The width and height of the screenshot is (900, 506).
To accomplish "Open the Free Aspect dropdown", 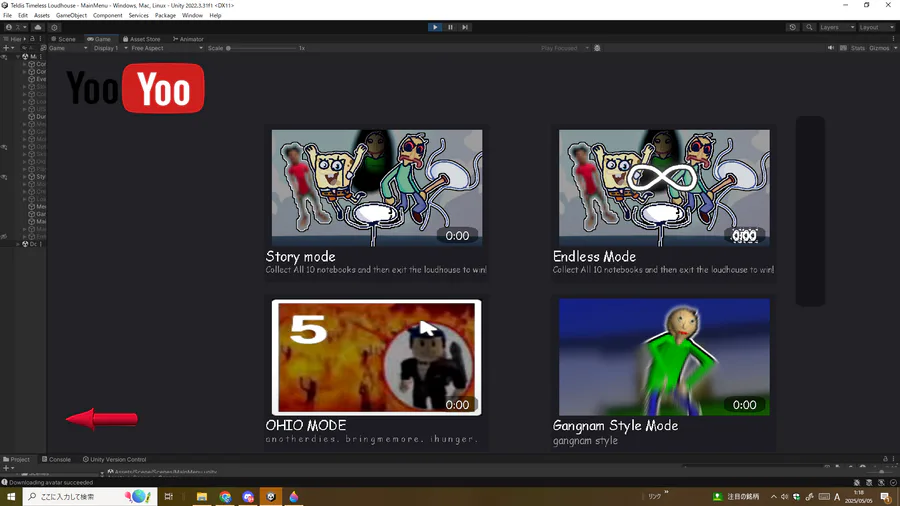I will coord(166,48).
